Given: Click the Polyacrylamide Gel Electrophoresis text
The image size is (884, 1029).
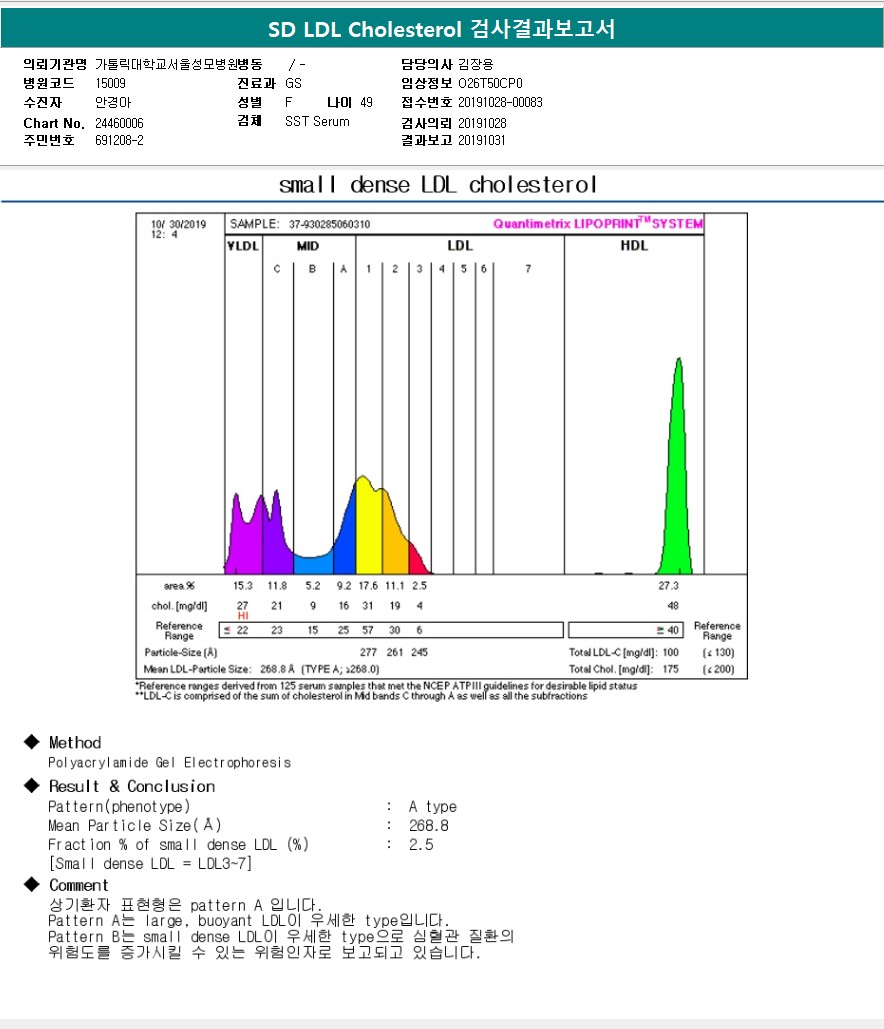Looking at the screenshot, I should (x=170, y=763).
